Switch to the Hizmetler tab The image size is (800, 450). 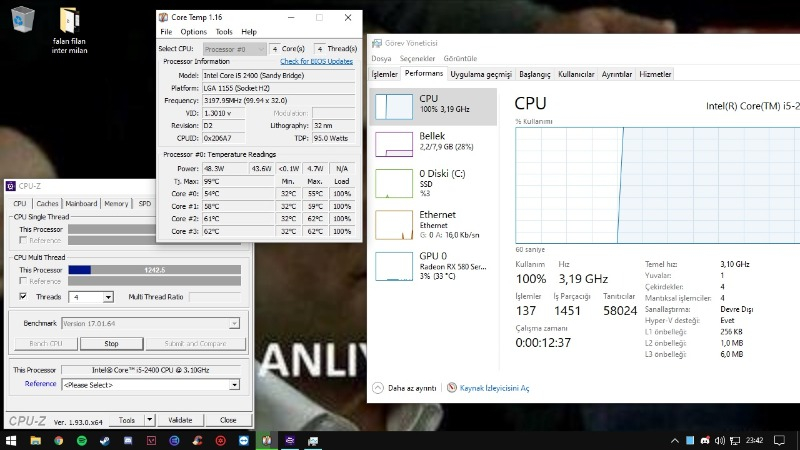point(655,74)
